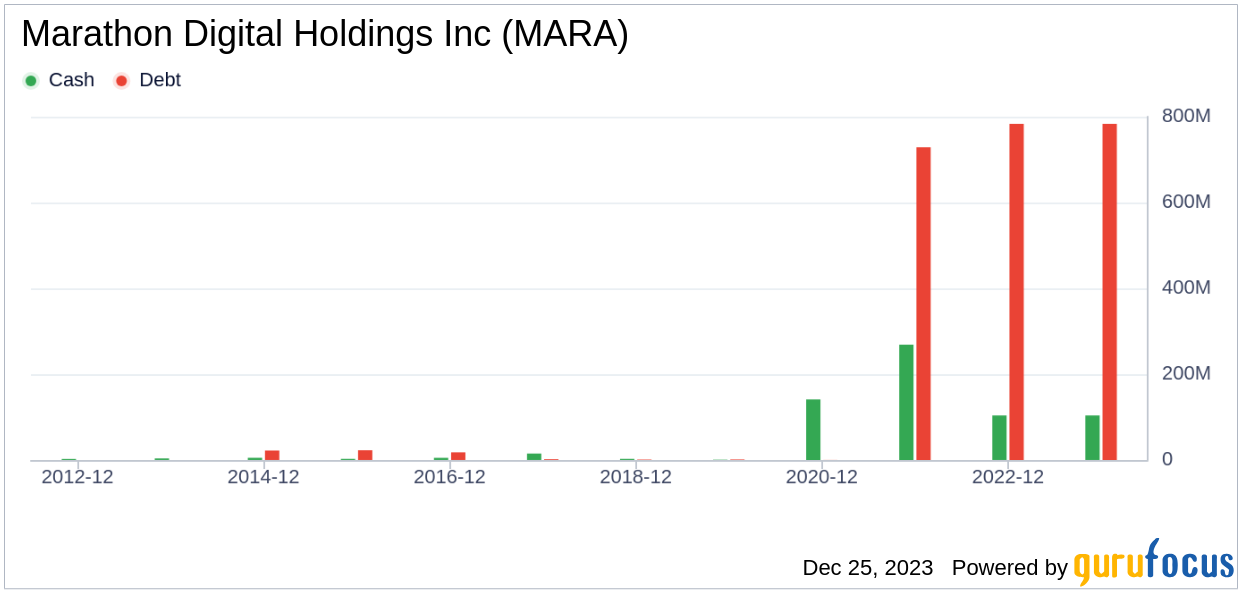This screenshot has width=1242, height=593.
Task: Click the red Debt bar near 730M
Action: 923,304
